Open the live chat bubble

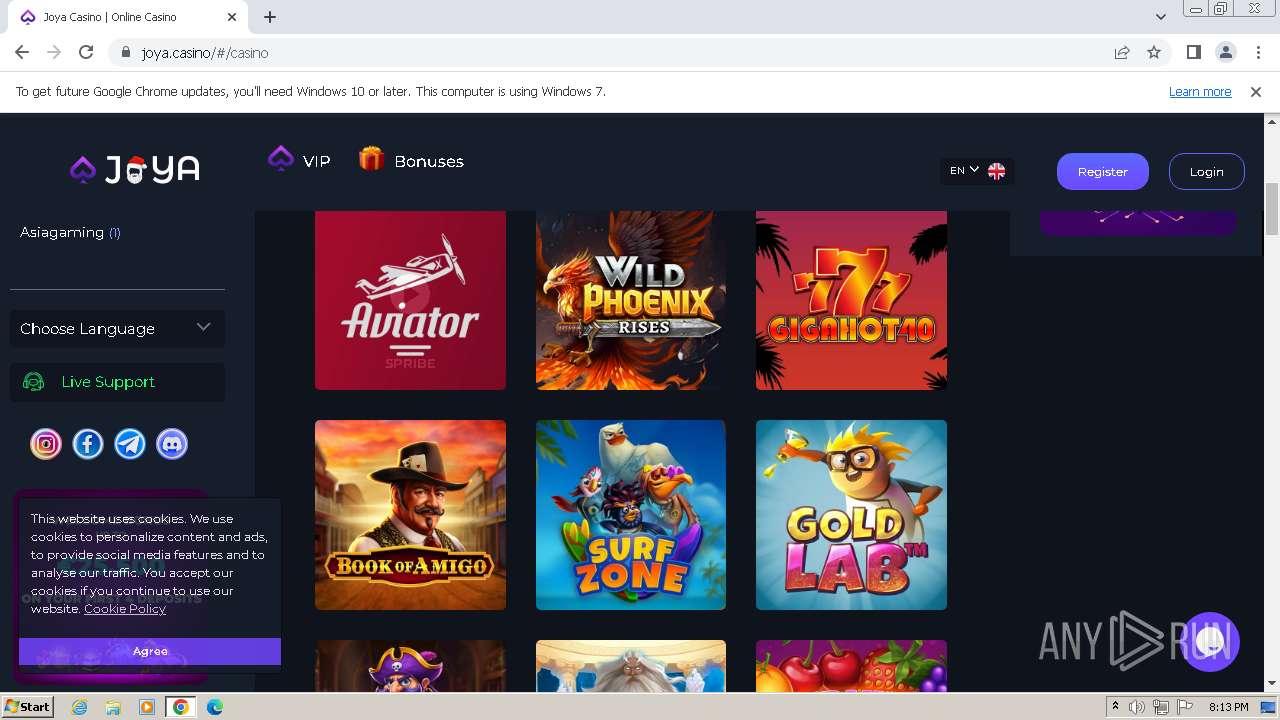(1211, 642)
